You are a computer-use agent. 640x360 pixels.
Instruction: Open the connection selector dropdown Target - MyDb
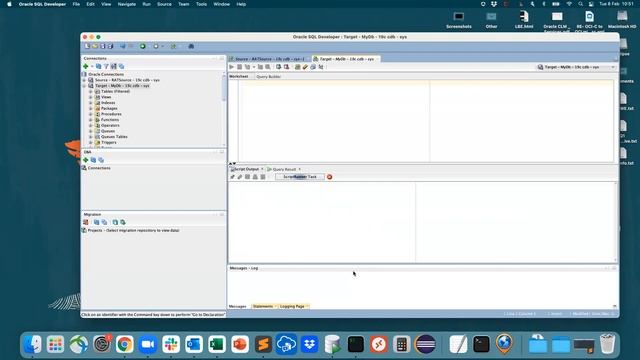pyautogui.click(x=576, y=67)
